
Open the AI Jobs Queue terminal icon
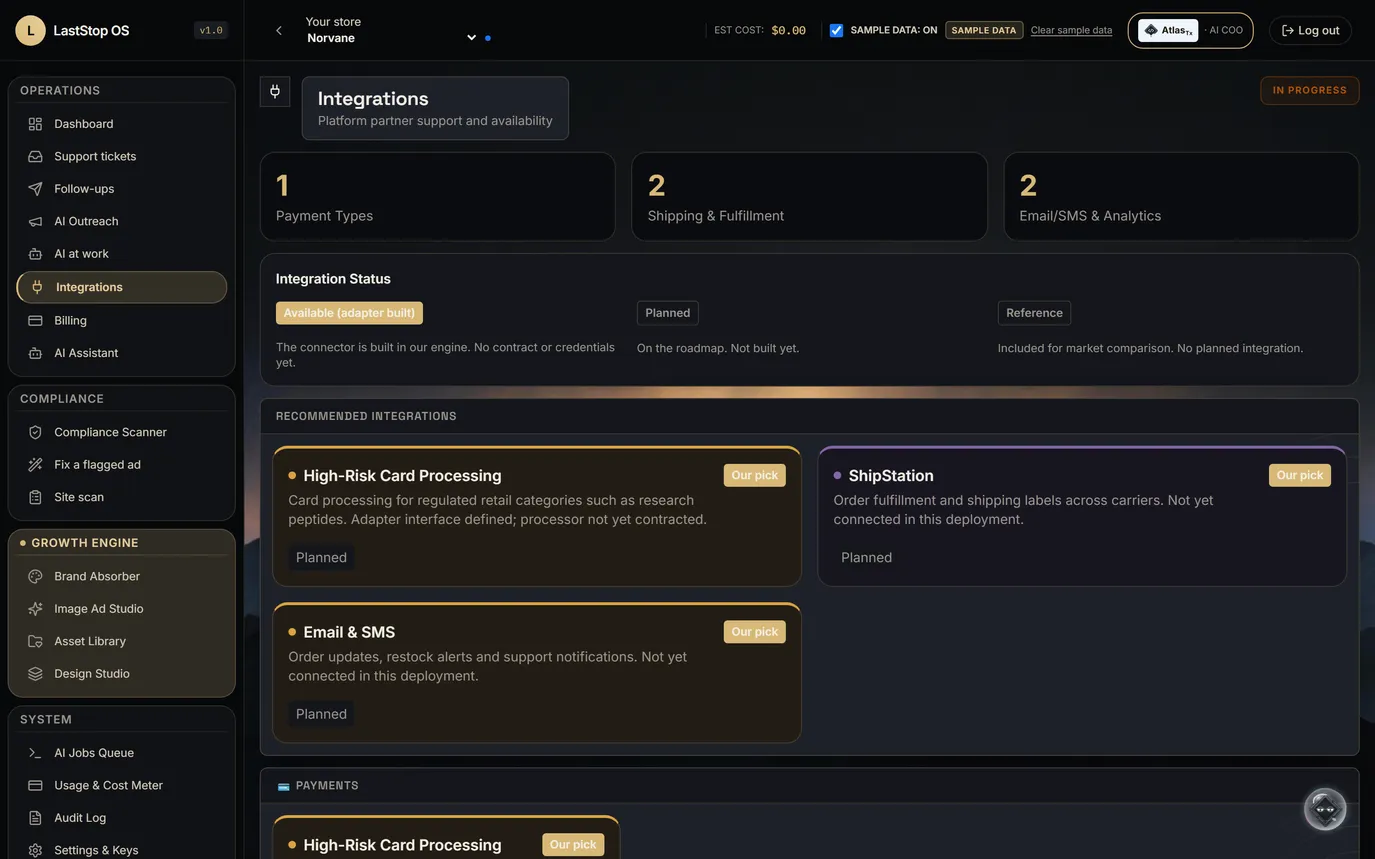(x=35, y=753)
